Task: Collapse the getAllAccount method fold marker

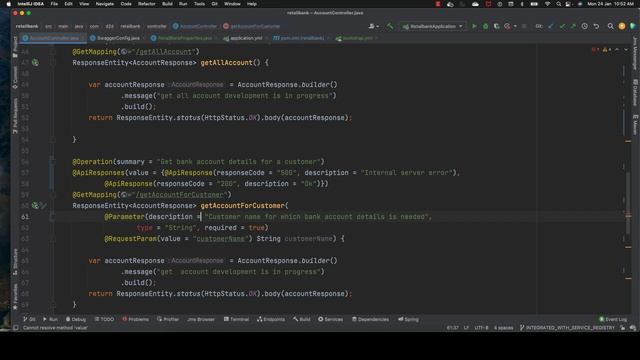Action: pos(53,62)
